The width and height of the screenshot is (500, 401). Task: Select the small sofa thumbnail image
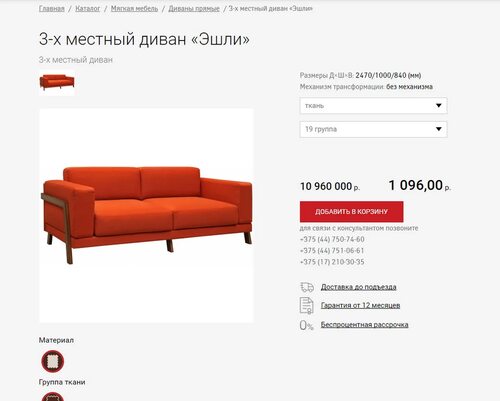(x=57, y=83)
